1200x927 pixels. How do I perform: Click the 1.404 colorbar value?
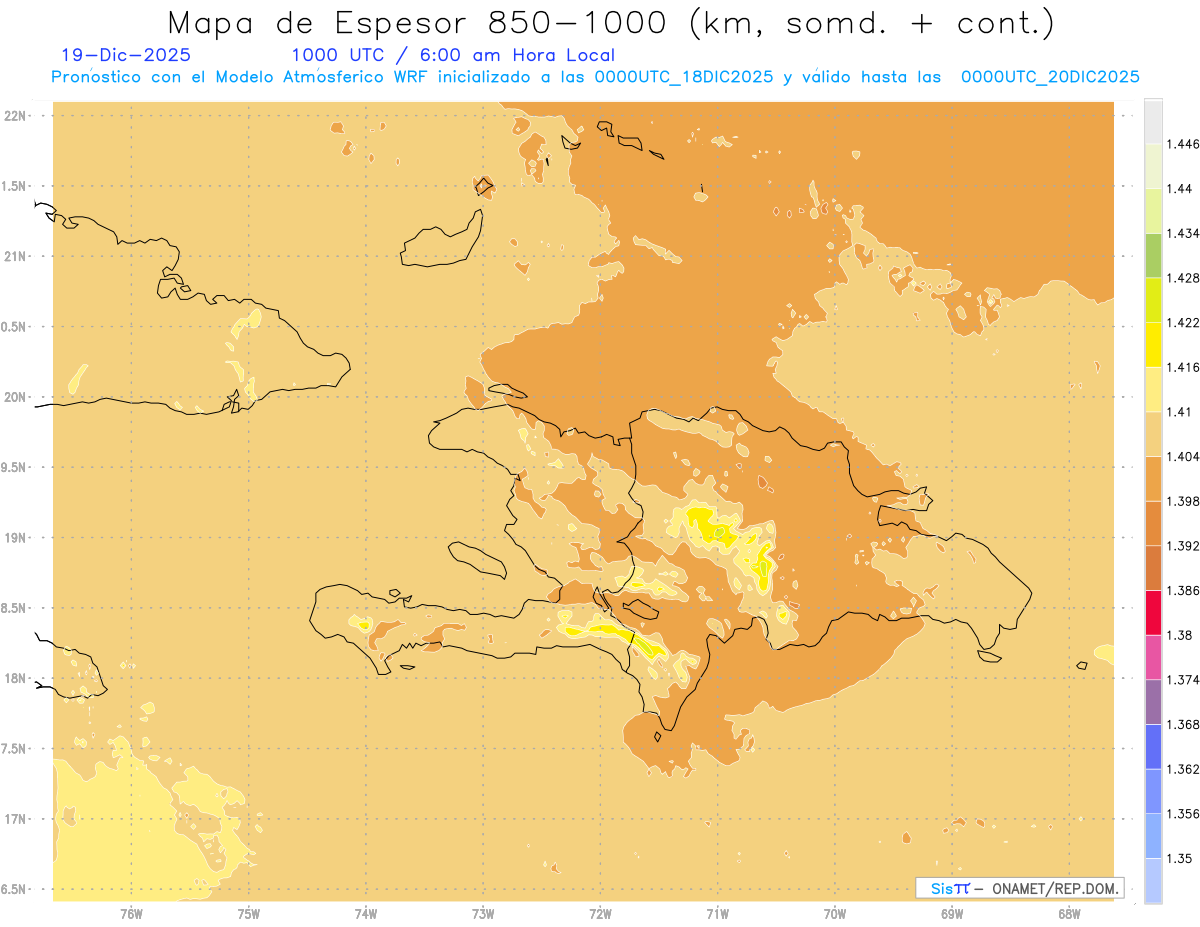click(1184, 457)
